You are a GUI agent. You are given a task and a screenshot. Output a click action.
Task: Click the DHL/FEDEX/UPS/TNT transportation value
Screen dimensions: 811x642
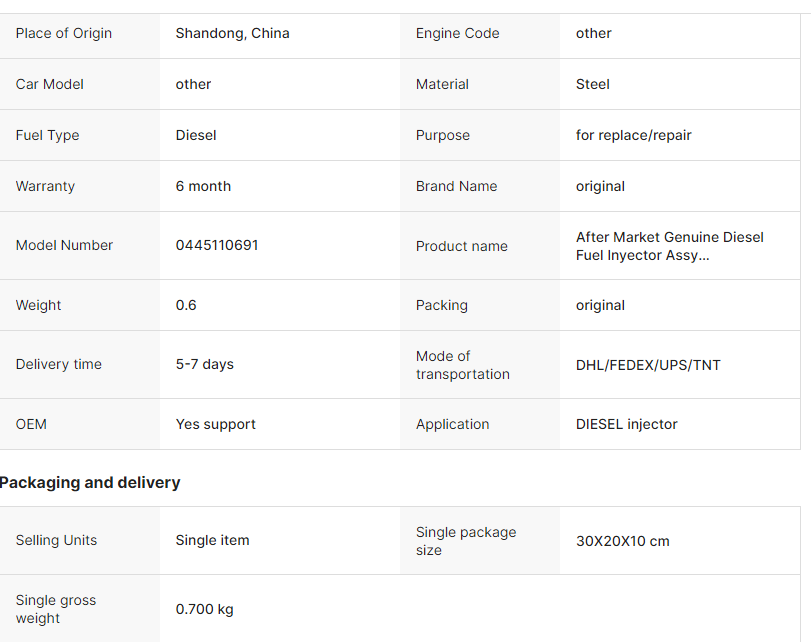(648, 365)
